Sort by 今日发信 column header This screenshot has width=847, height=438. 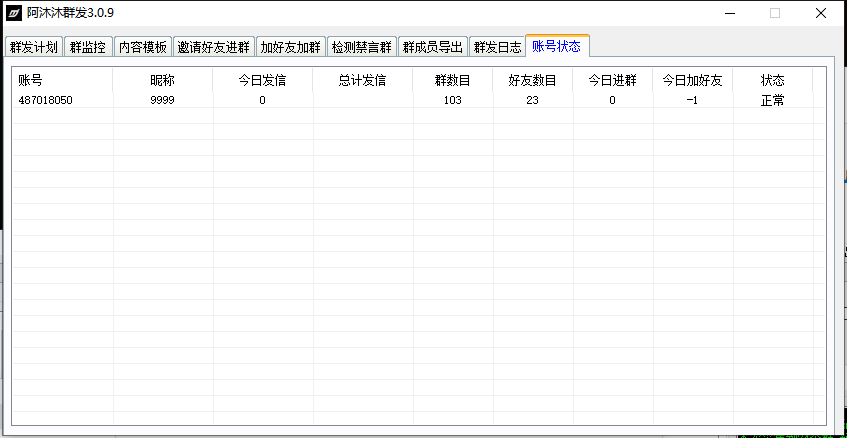pyautogui.click(x=262, y=80)
